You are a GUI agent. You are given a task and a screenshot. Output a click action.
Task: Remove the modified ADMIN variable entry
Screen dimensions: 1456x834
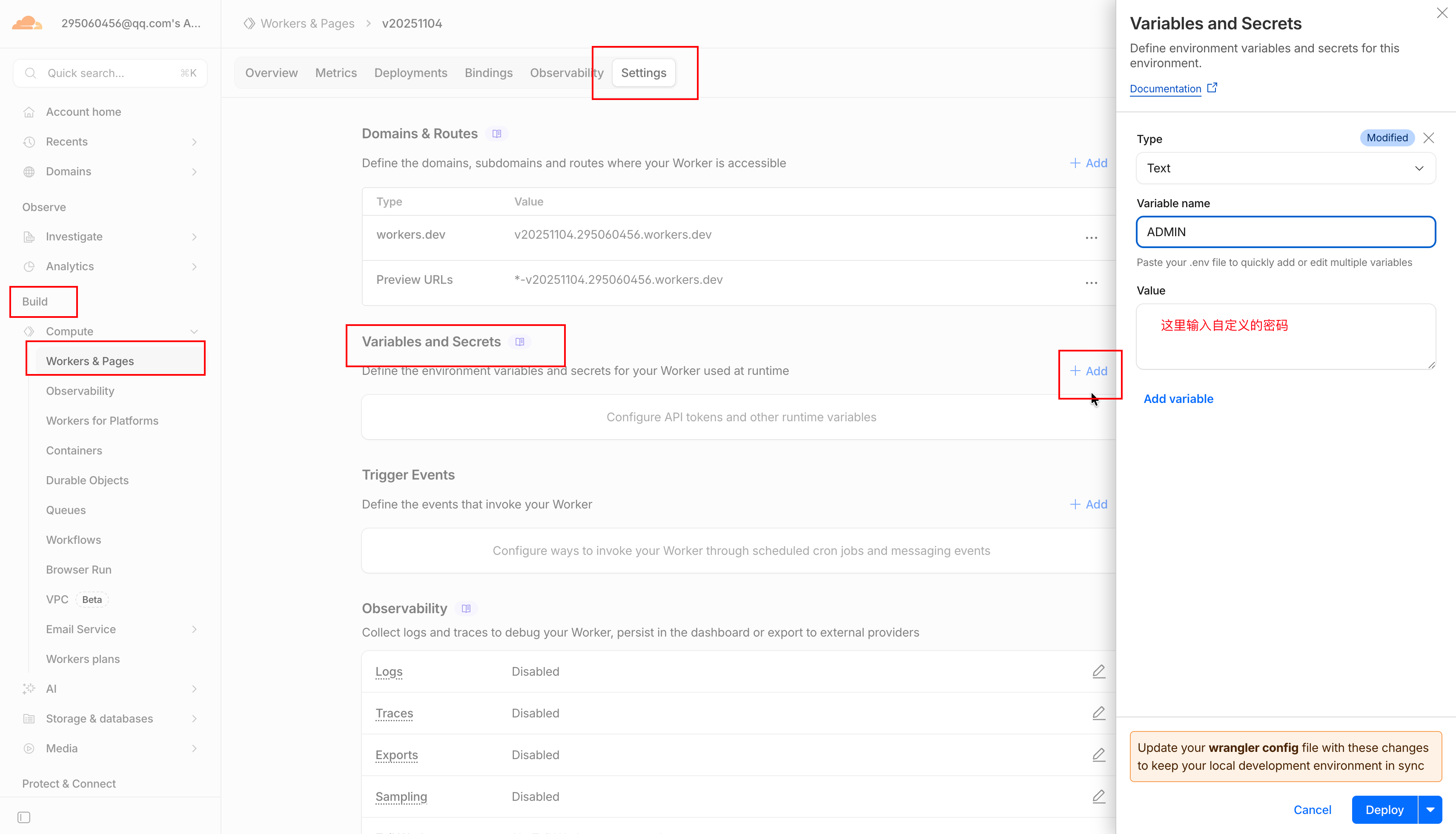point(1428,138)
